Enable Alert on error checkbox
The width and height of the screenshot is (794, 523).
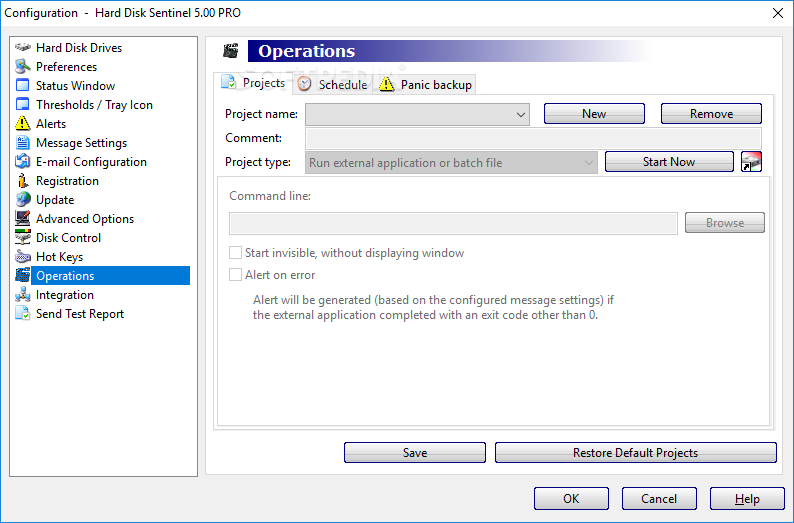click(235, 274)
